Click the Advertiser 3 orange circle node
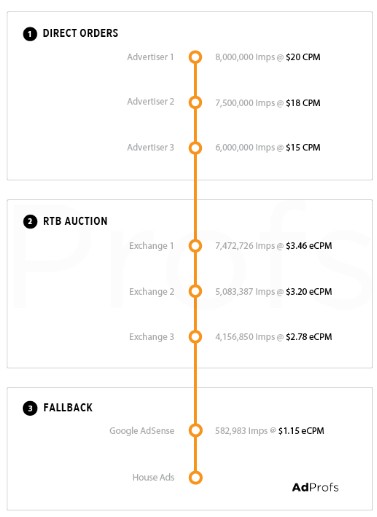This screenshot has width=377, height=517. pyautogui.click(x=195, y=147)
